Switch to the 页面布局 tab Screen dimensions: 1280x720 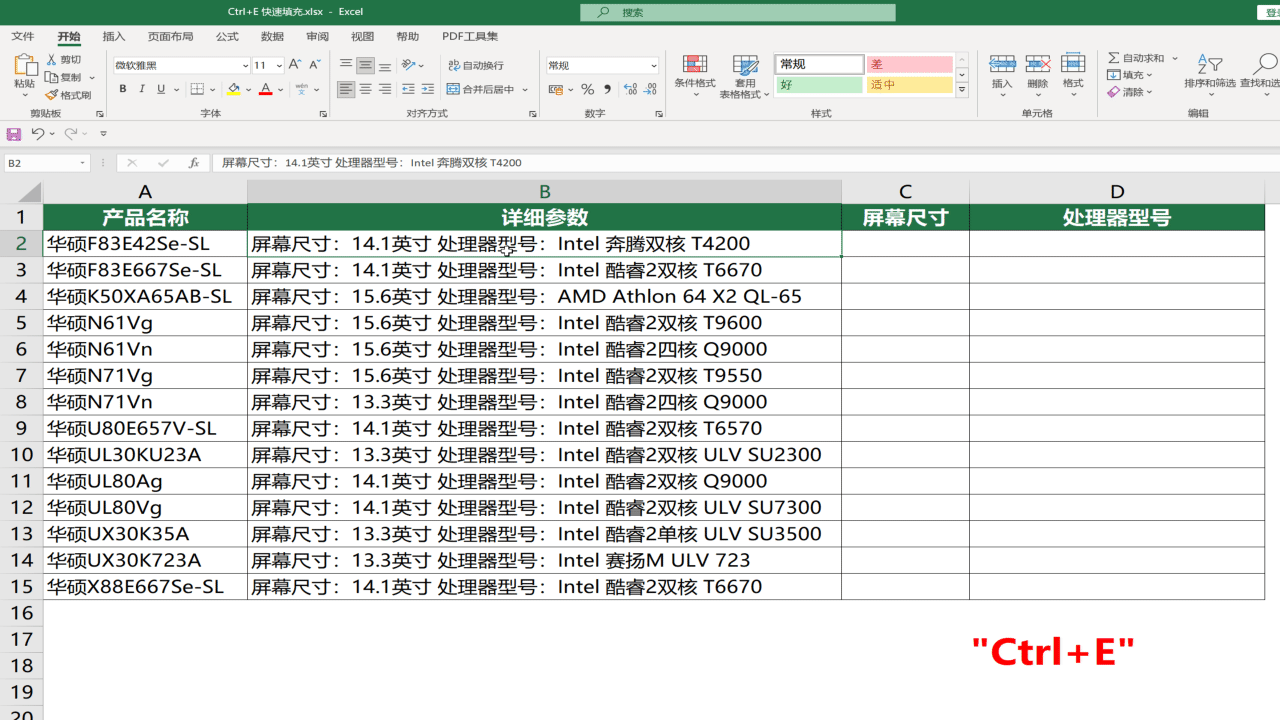[x=170, y=36]
